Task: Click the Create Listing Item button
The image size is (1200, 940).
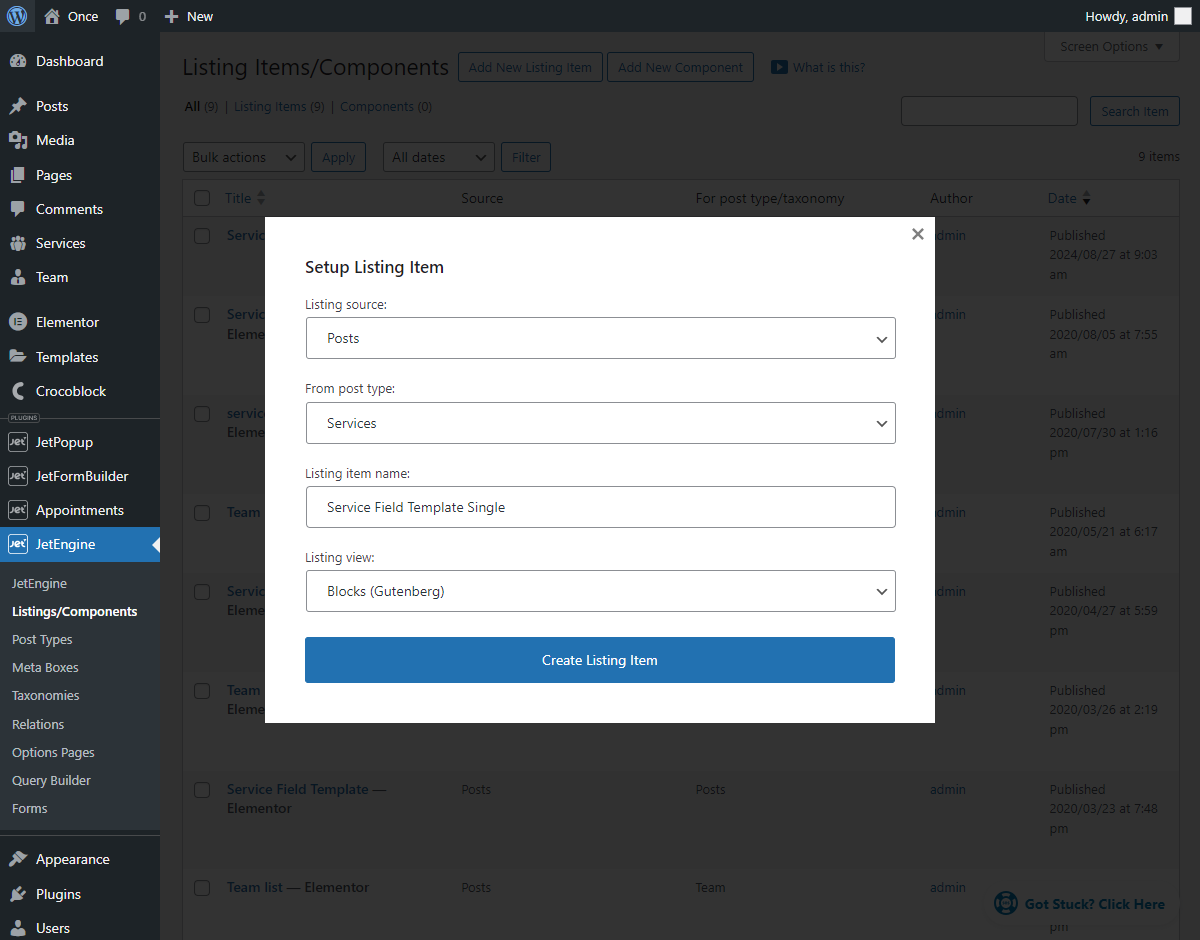Action: tap(600, 660)
